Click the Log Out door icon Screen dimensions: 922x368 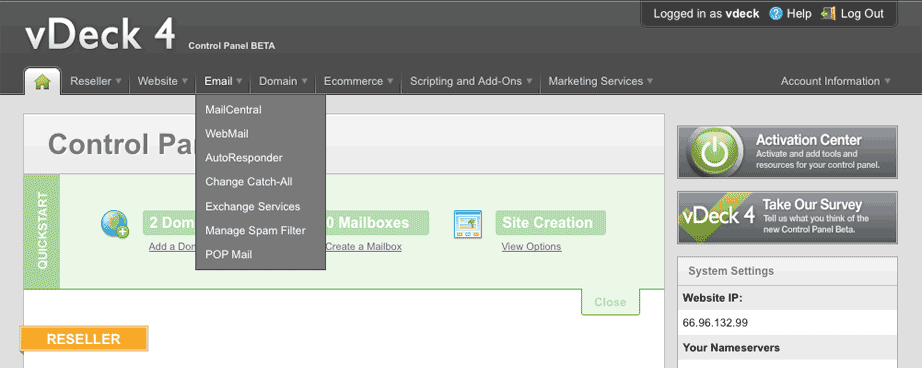click(x=829, y=14)
